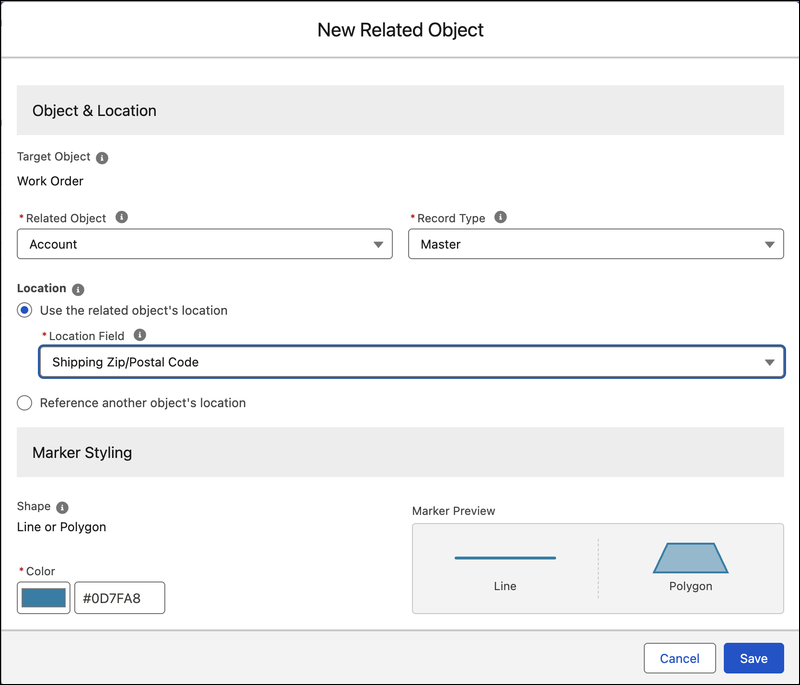This screenshot has height=685, width=800.
Task: Expand the Location Field dropdown
Action: click(x=412, y=362)
